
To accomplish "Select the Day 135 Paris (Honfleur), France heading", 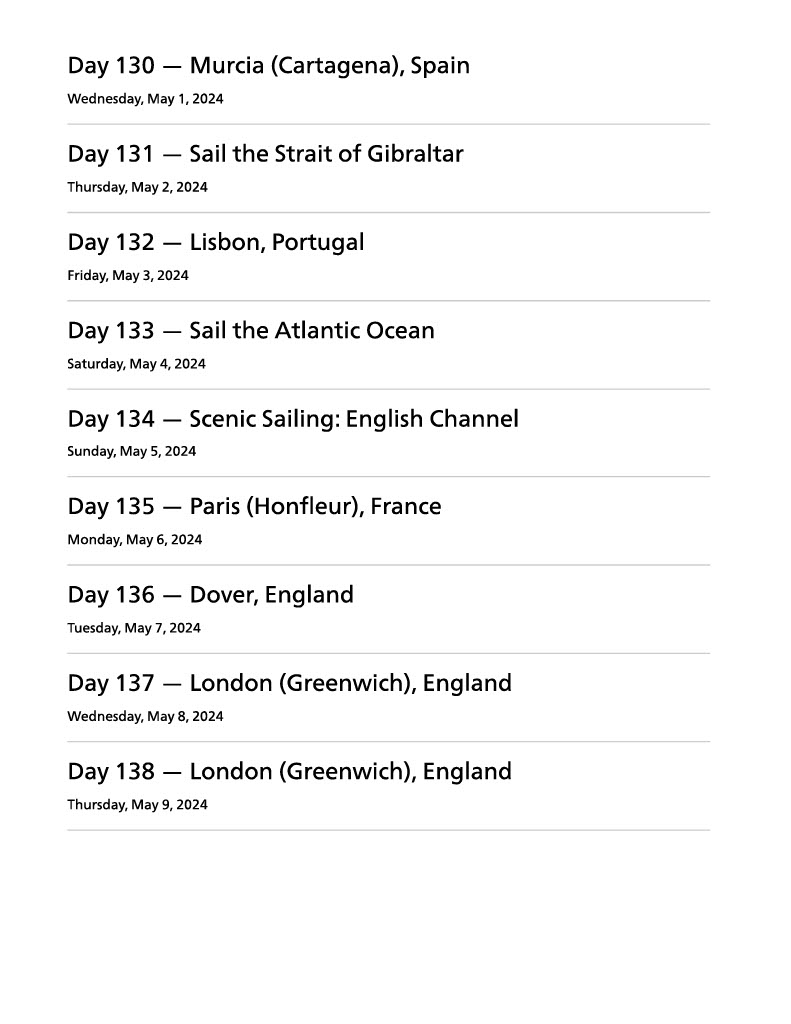I will (254, 506).
